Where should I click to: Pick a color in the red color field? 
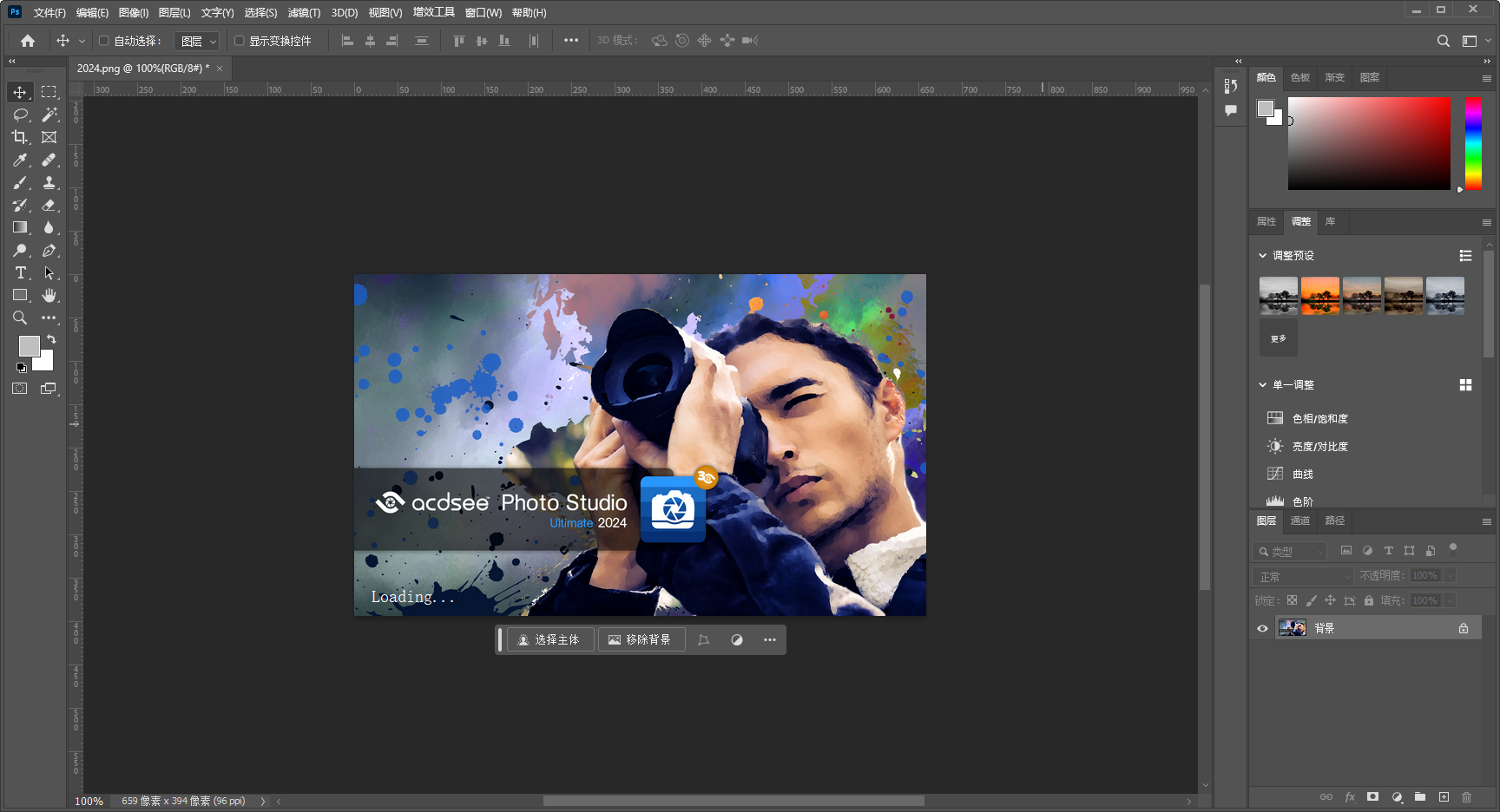point(1369,143)
